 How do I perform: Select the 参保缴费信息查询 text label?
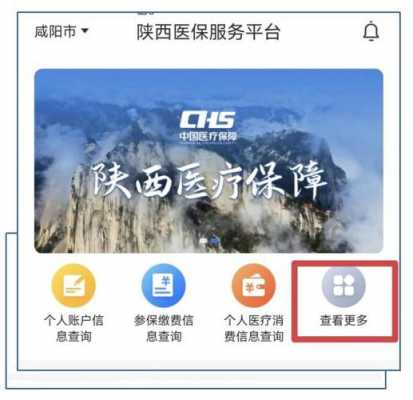164,328
